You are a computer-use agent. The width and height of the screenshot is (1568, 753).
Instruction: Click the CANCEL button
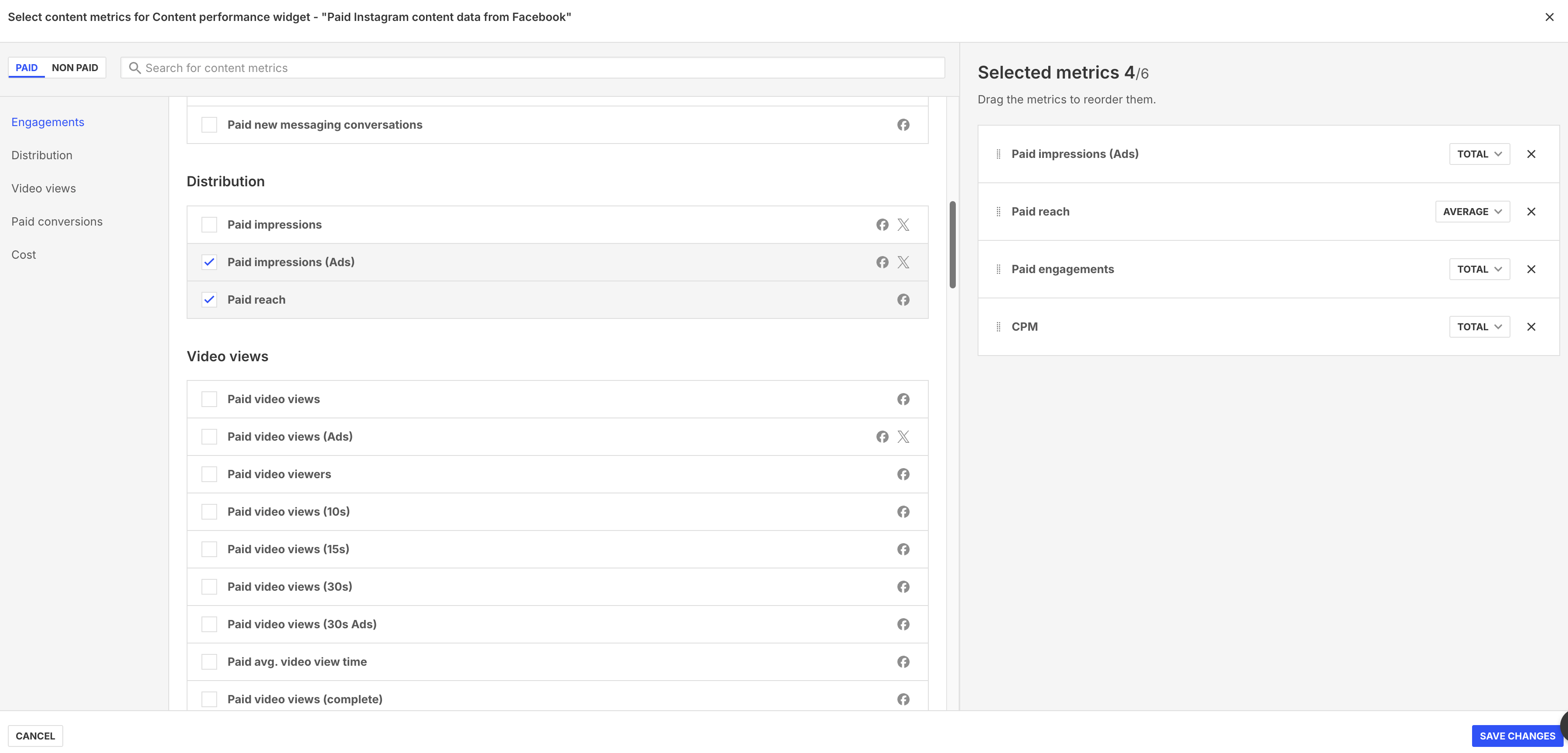[x=35, y=736]
